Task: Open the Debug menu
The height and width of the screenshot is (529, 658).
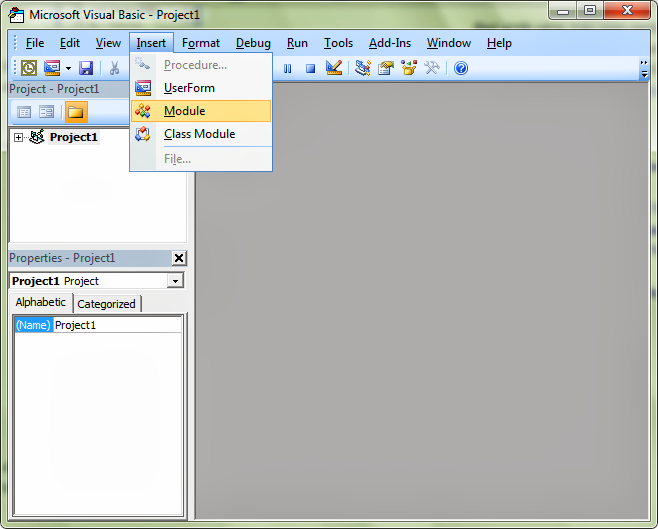Action: click(x=253, y=43)
